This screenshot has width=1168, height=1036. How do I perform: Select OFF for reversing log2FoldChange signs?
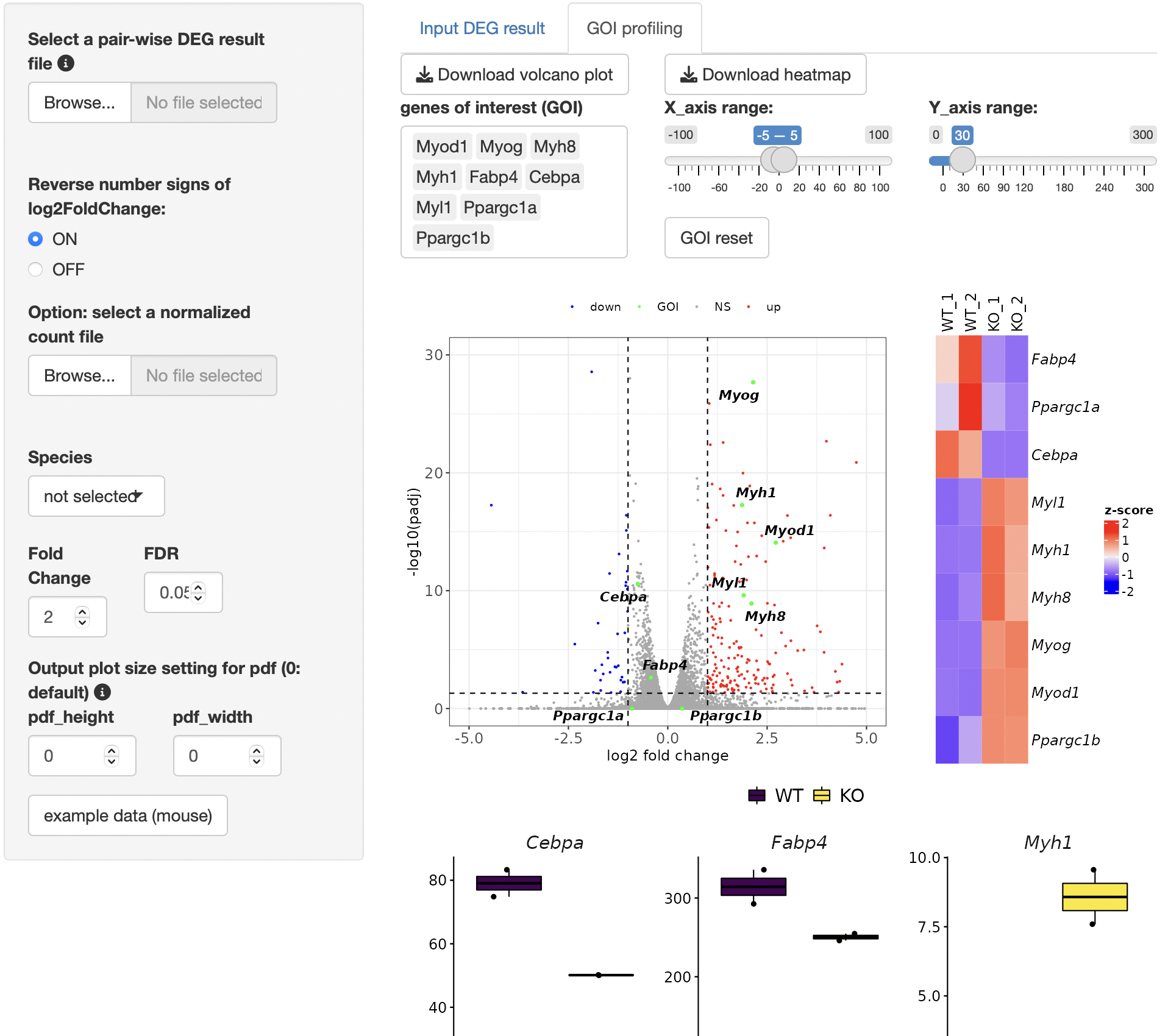35,269
